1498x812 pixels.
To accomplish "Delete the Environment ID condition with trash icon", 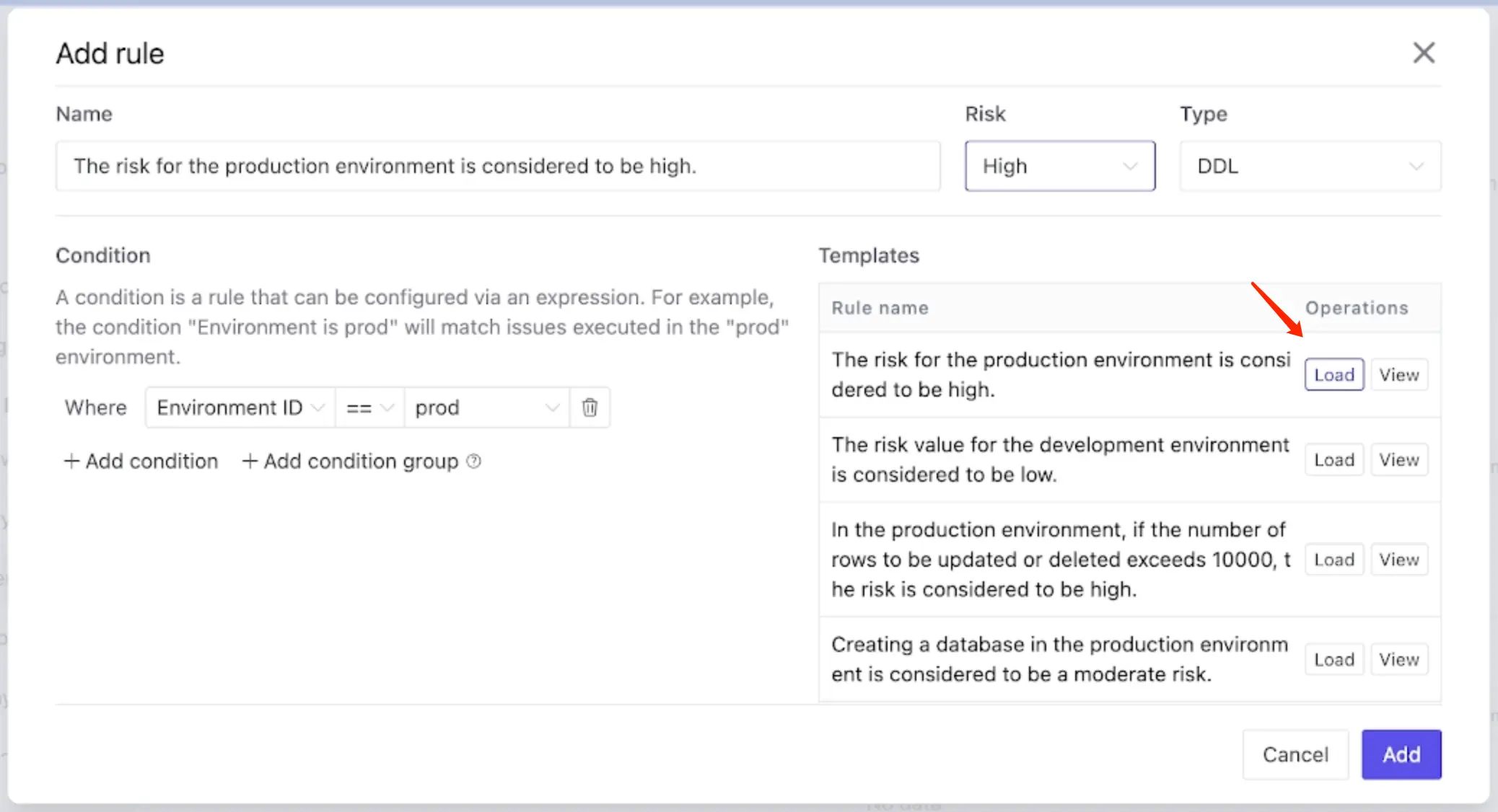I will tap(590, 407).
